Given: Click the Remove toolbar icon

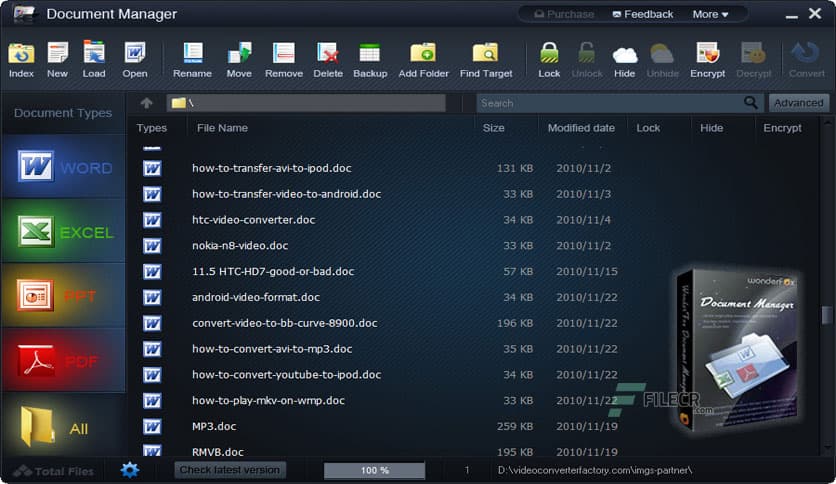Looking at the screenshot, I should [284, 53].
